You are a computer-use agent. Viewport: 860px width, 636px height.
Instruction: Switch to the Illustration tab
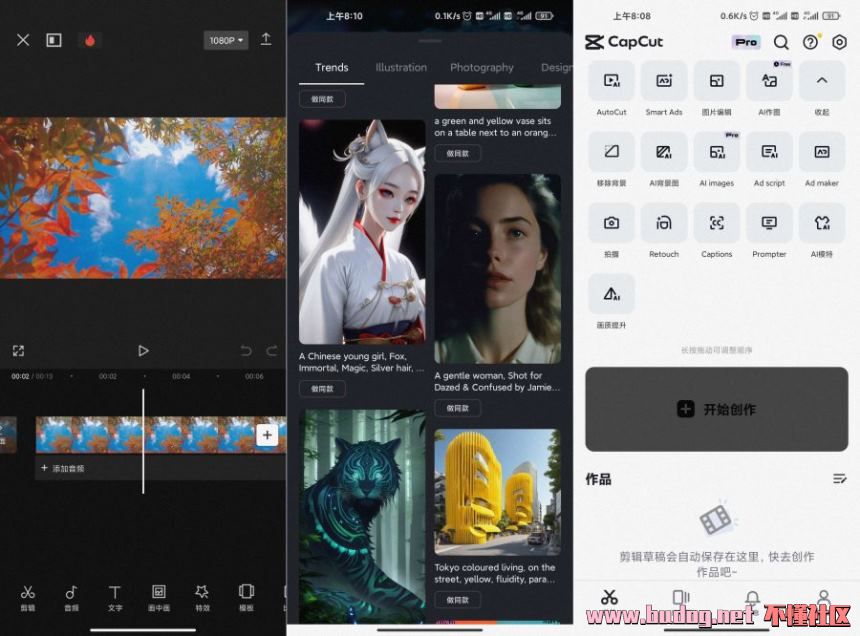click(401, 67)
